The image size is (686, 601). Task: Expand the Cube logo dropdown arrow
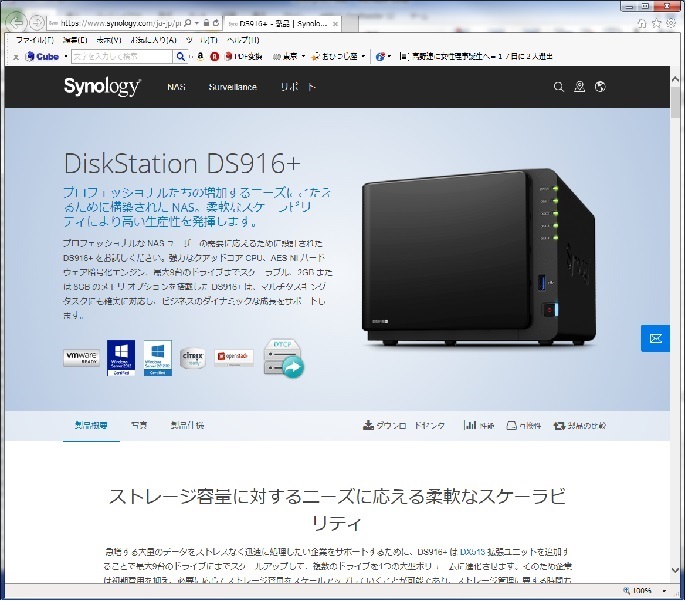pos(66,57)
